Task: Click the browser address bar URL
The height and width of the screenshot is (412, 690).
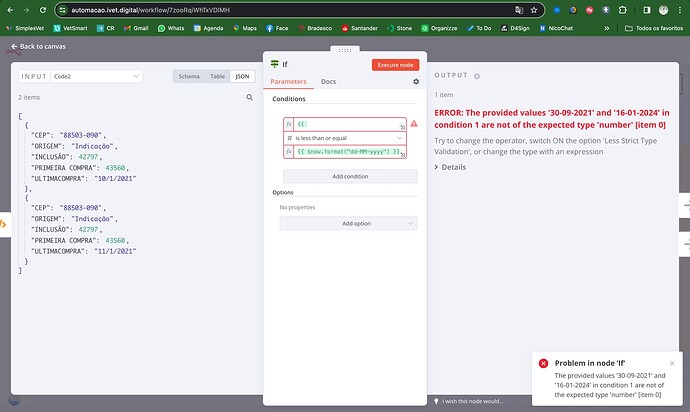Action: click(x=150, y=10)
